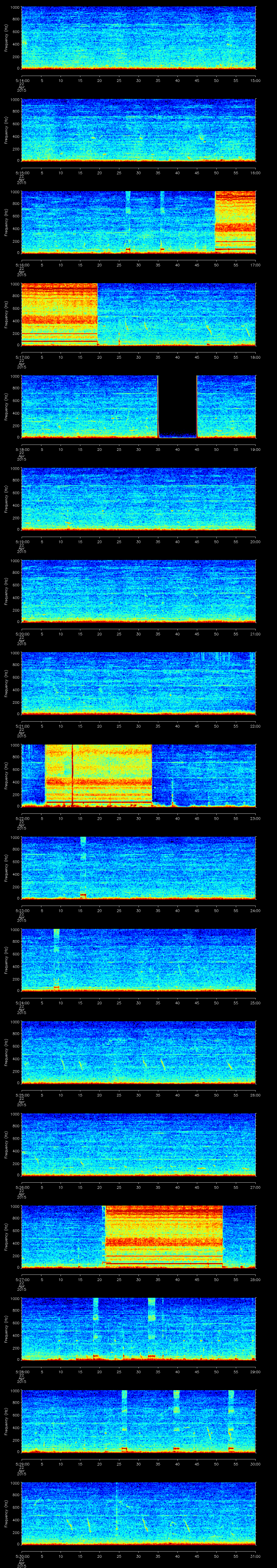Click the 5:21:00 start time label
277x1568 pixels.
22,726
